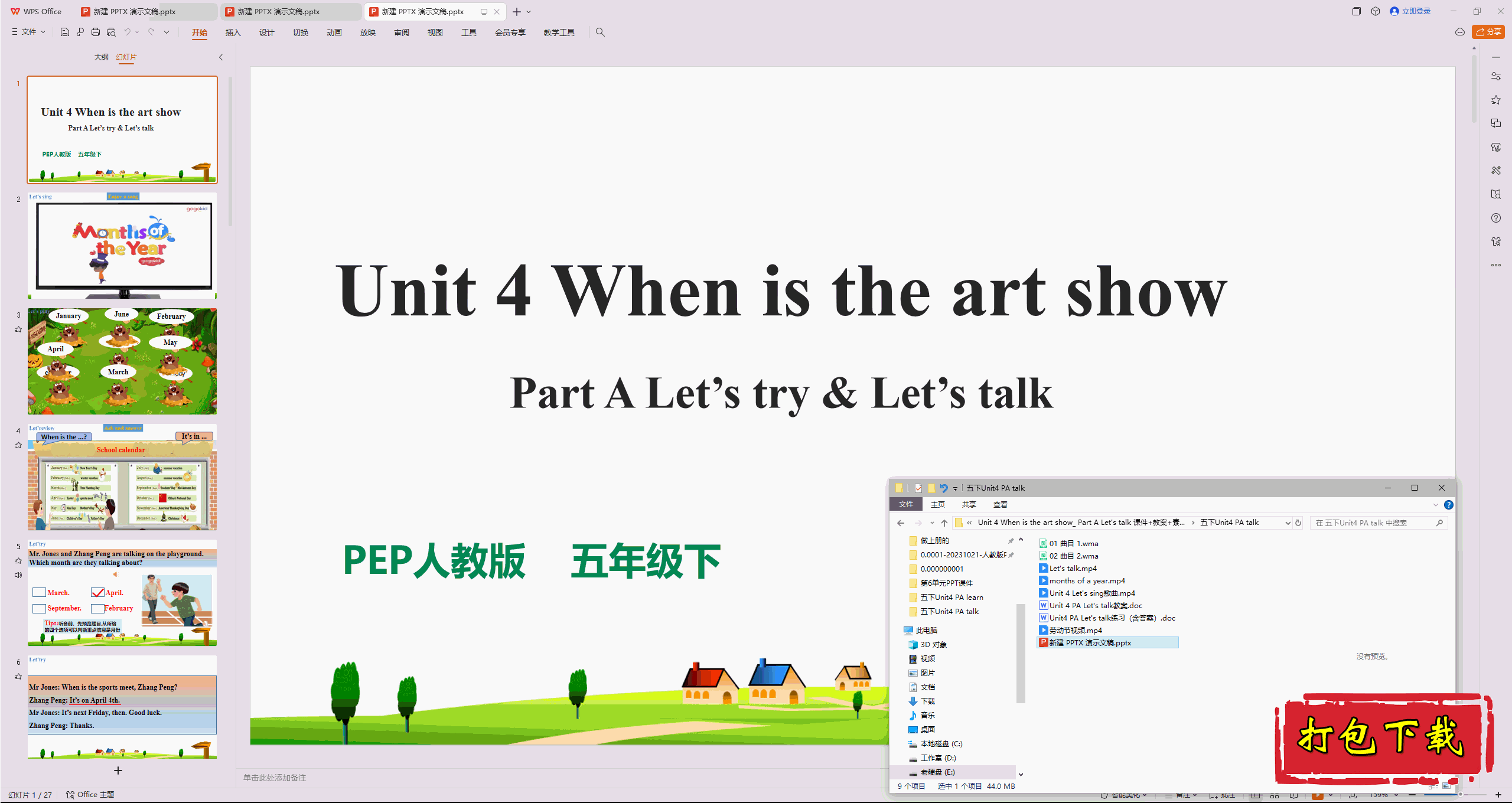Open the 主页 tab in Explorer window
The height and width of the screenshot is (803, 1512).
point(938,504)
